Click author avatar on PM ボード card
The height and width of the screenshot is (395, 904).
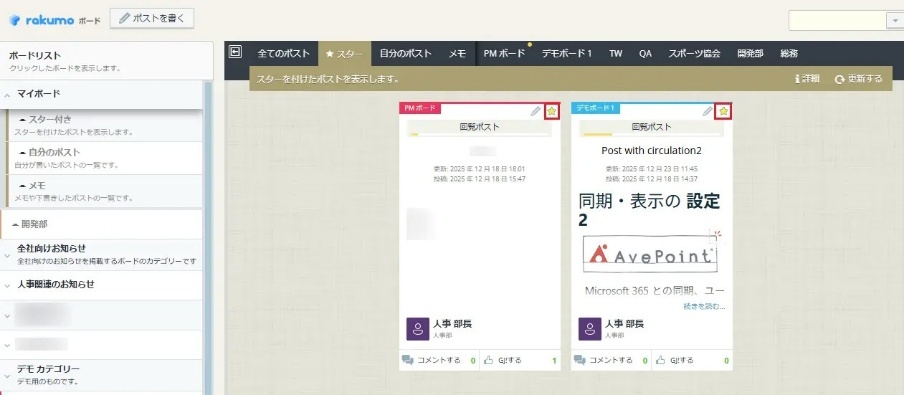point(417,329)
